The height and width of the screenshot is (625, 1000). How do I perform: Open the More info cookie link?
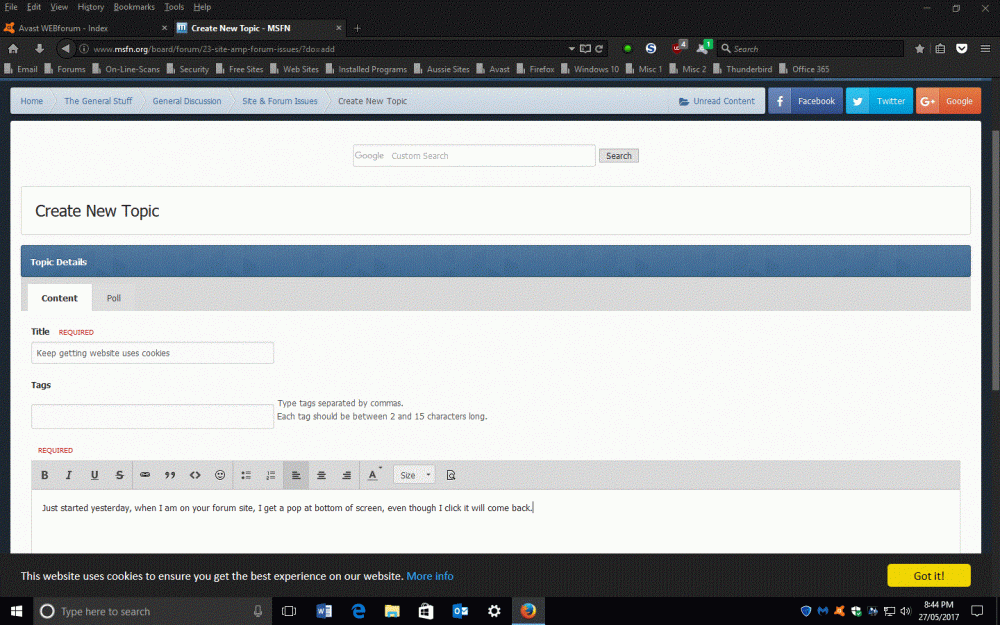430,576
